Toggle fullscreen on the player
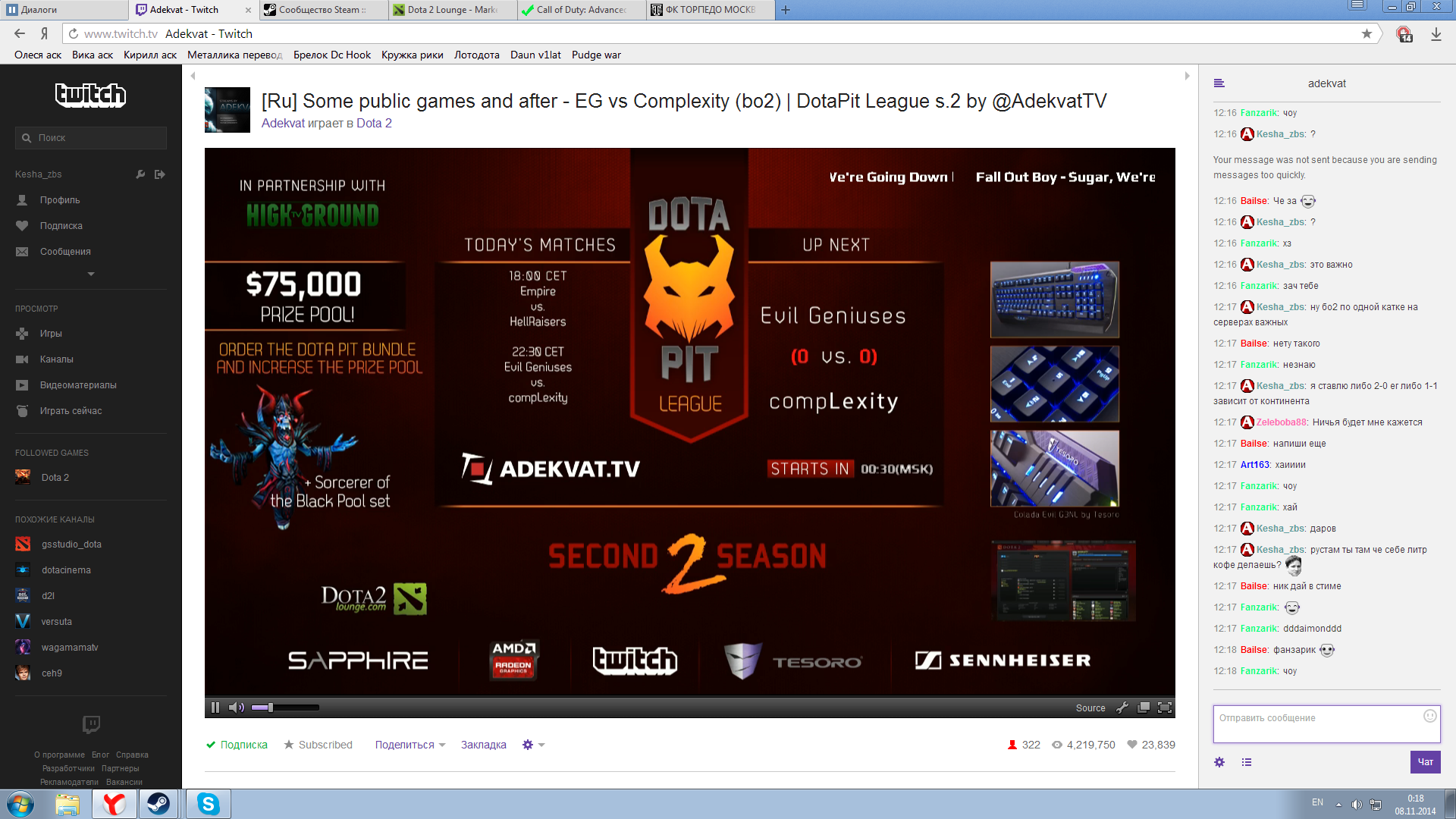Image resolution: width=1456 pixels, height=819 pixels. pyautogui.click(x=1165, y=708)
